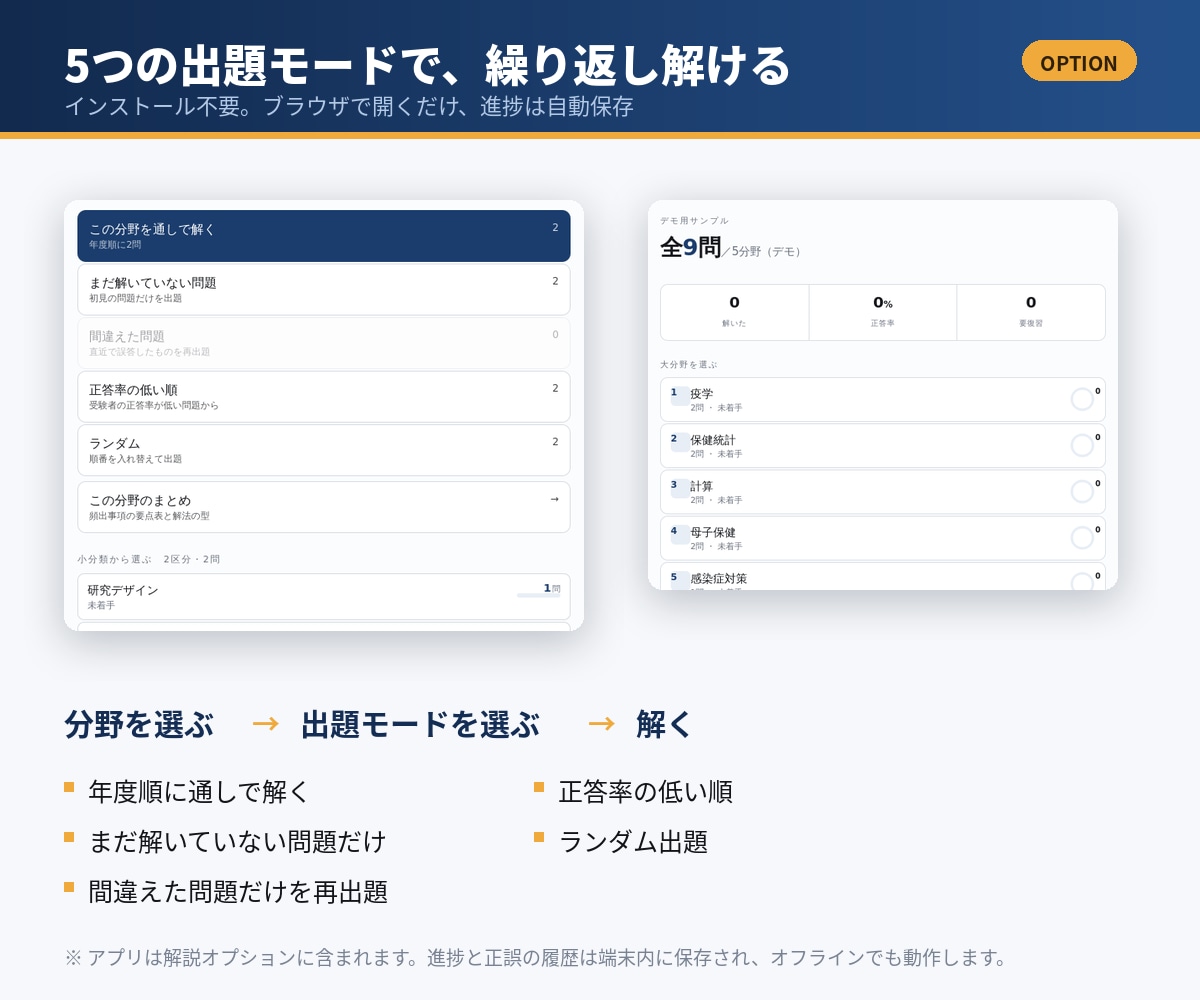Click progress ring on '感染症対策' row
1200x1000 pixels.
1082,581
